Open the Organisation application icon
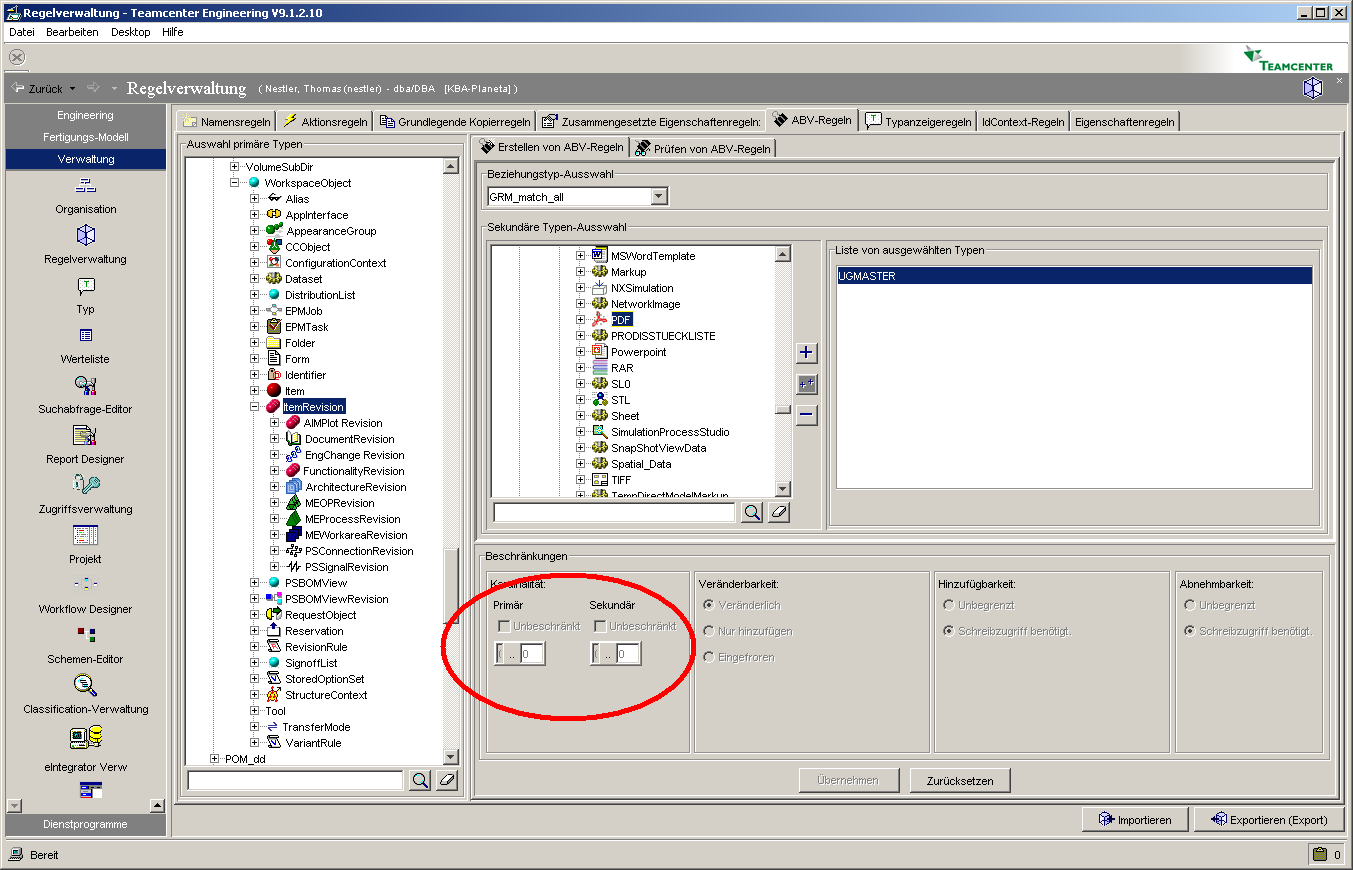This screenshot has width=1353, height=870. pos(86,185)
